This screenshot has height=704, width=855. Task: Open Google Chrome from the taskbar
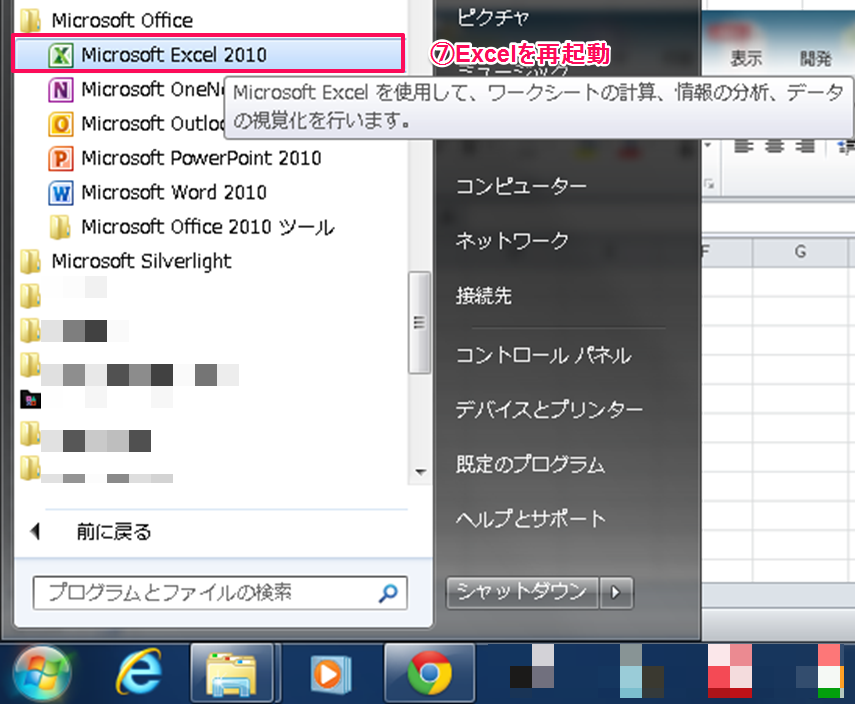(x=429, y=674)
